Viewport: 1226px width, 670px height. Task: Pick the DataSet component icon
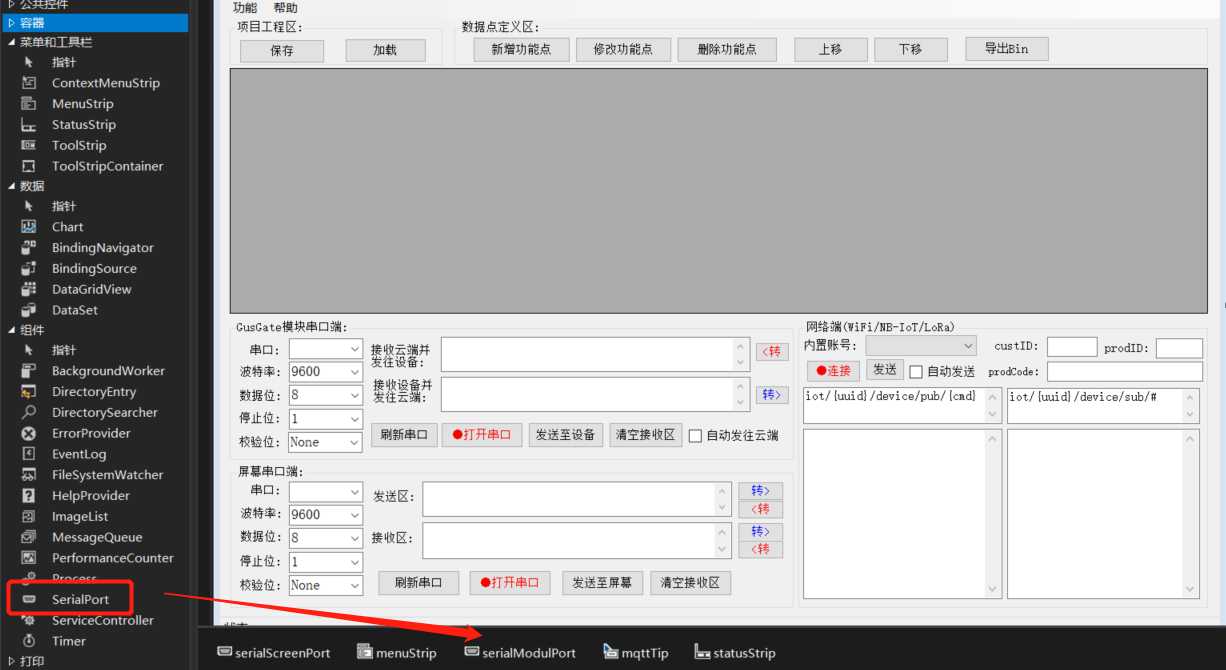click(x=29, y=310)
